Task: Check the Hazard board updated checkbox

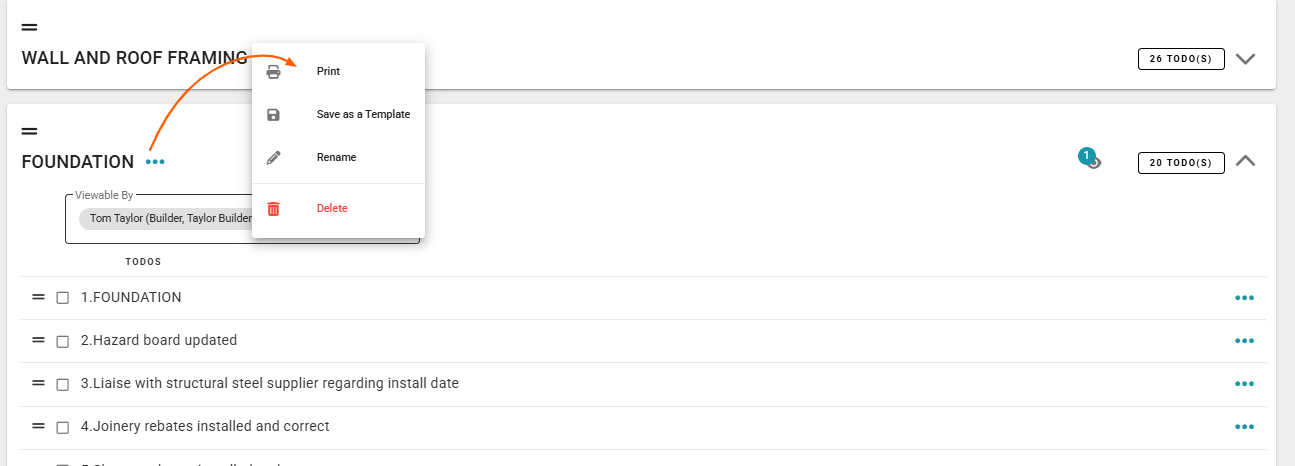Action: click(x=62, y=341)
